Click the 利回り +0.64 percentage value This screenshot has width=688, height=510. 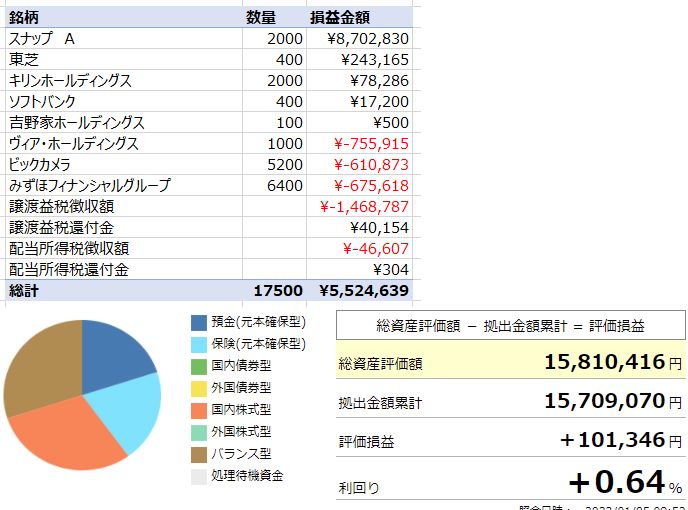pyautogui.click(x=617, y=483)
